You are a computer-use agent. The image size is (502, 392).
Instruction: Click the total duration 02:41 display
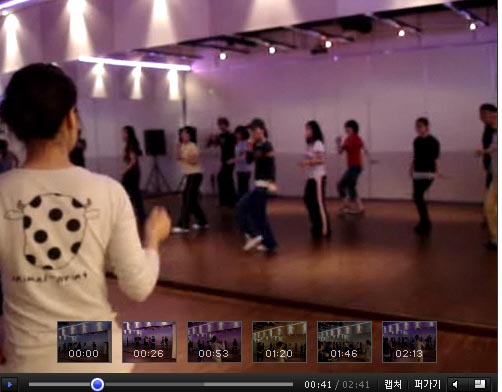tap(356, 385)
